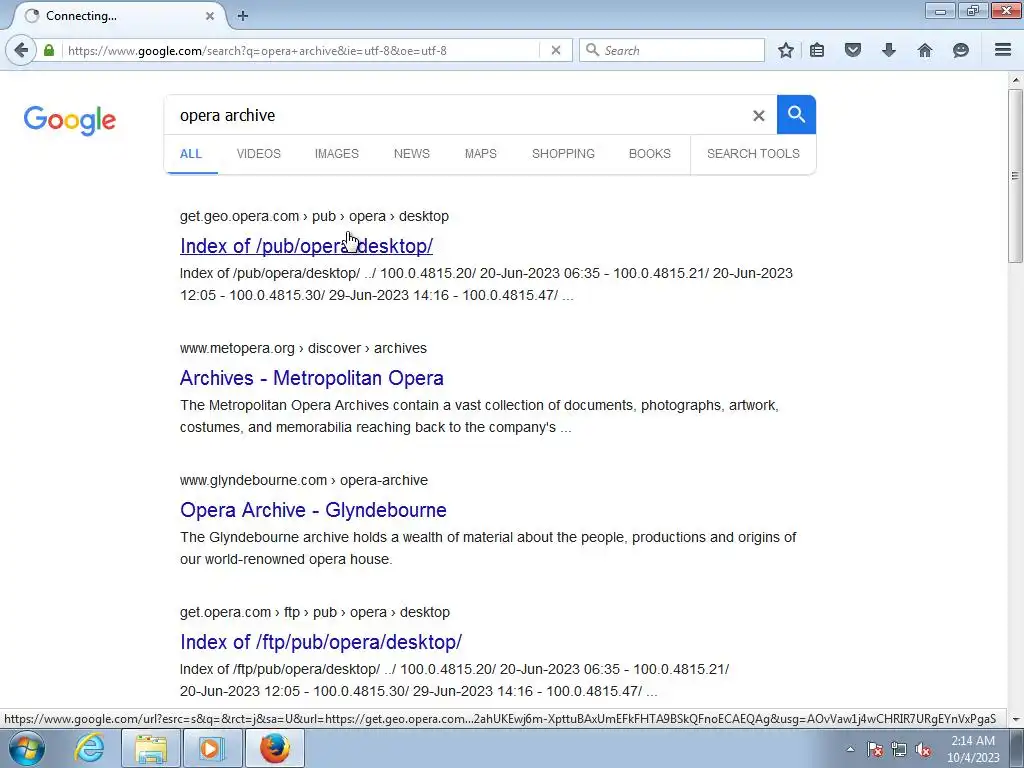Screen dimensions: 1024x768
Task: Select the ALL results tab
Action: tap(191, 154)
